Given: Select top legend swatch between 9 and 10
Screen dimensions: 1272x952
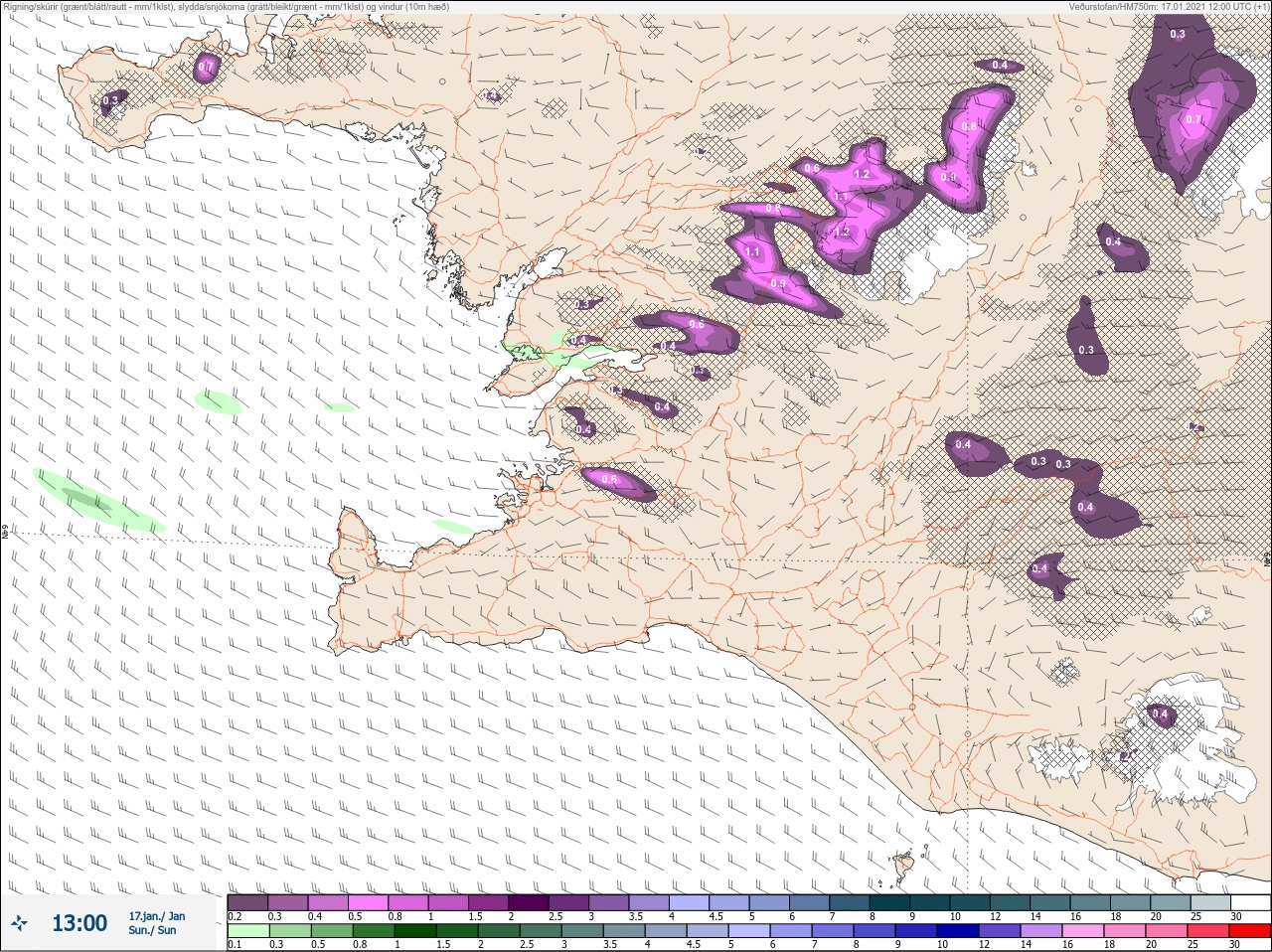Looking at the screenshot, I should pyautogui.click(x=932, y=902).
